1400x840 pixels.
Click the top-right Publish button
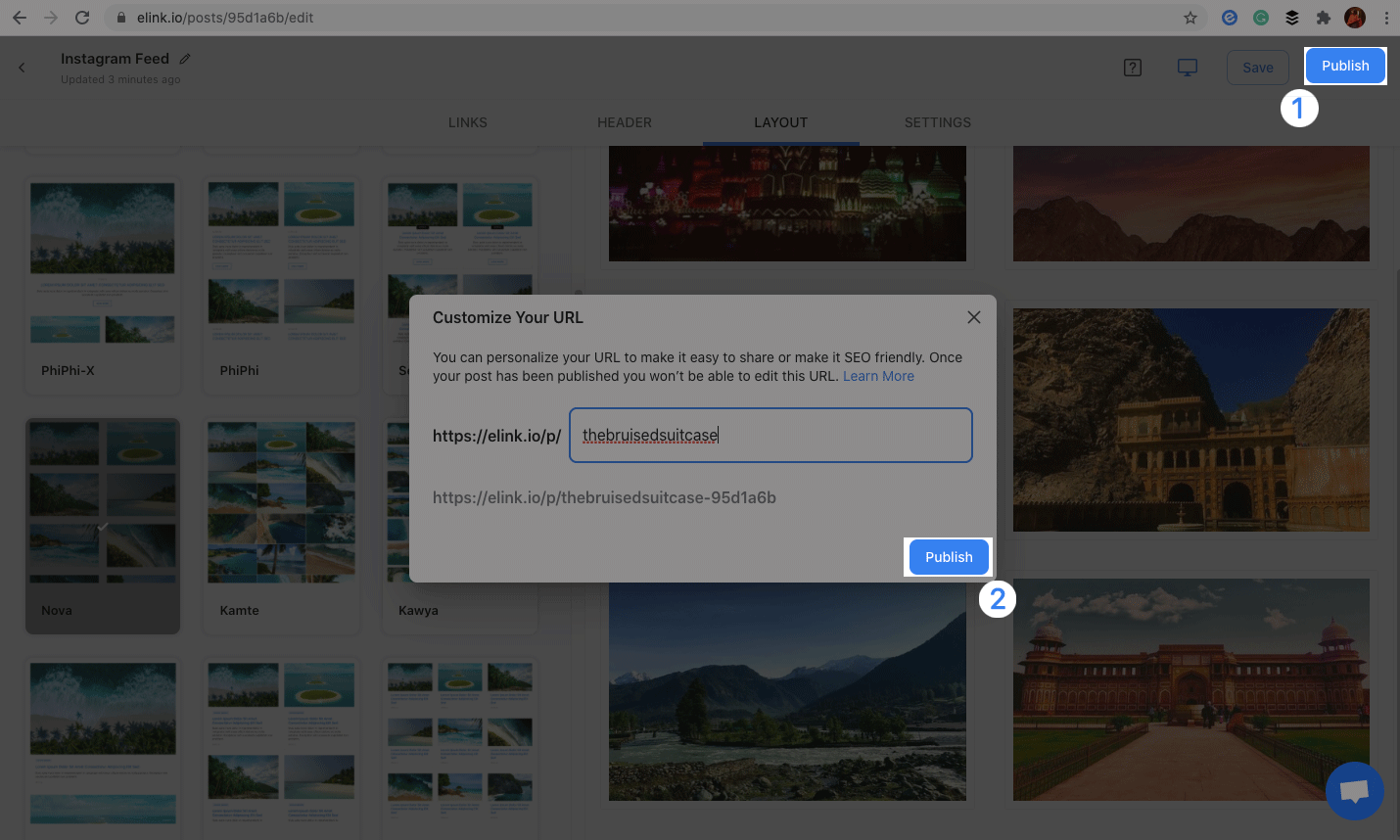click(x=1345, y=66)
